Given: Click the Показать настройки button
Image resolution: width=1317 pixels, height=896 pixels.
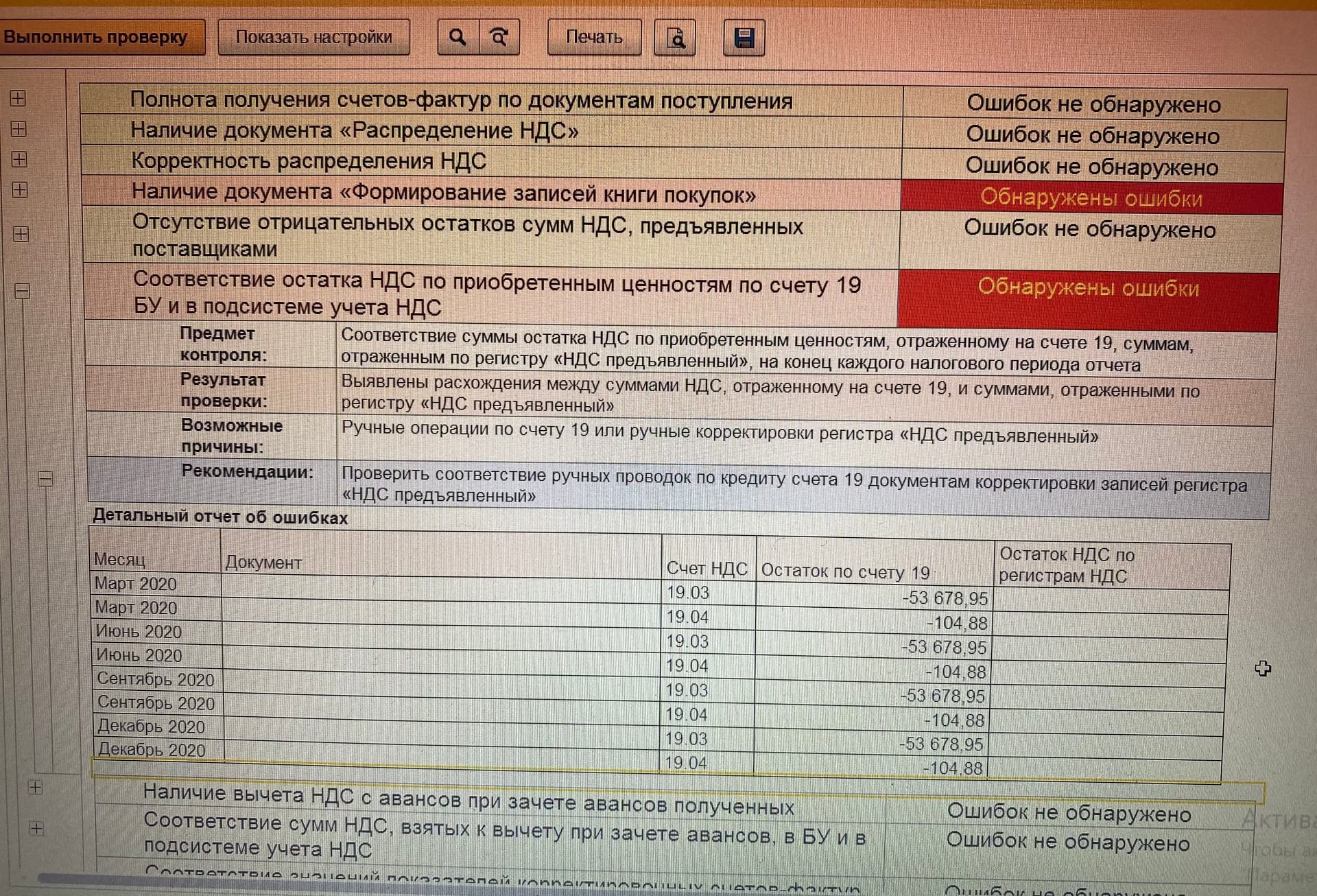Looking at the screenshot, I should [x=313, y=37].
